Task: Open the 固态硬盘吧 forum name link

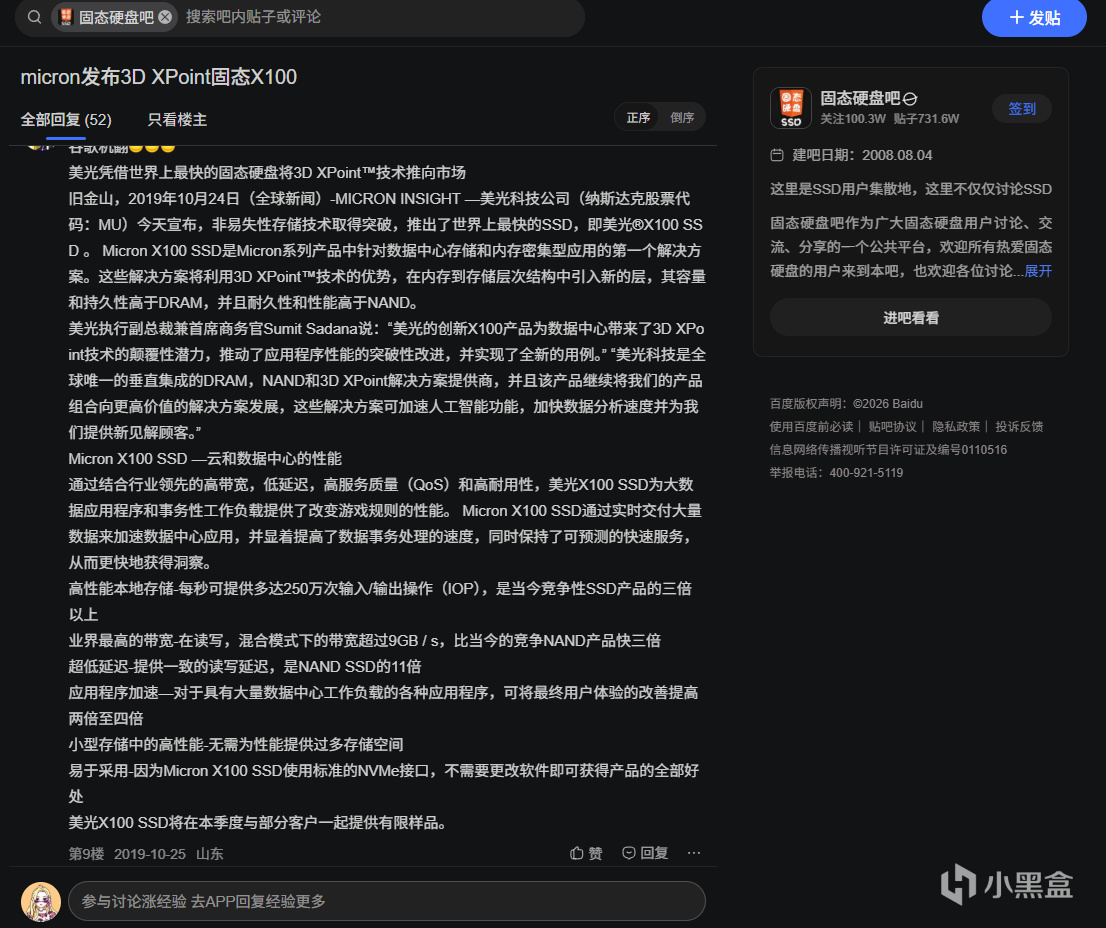Action: coord(860,97)
